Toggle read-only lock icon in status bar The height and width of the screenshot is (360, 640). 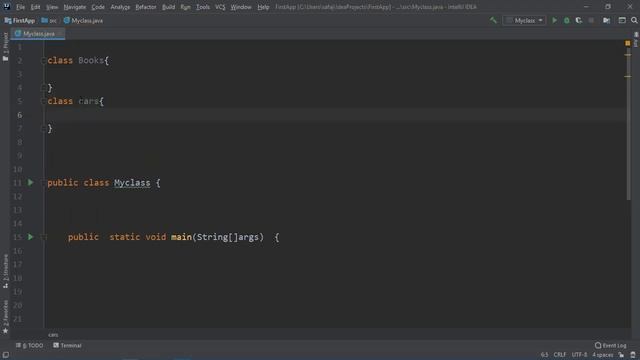(621, 355)
